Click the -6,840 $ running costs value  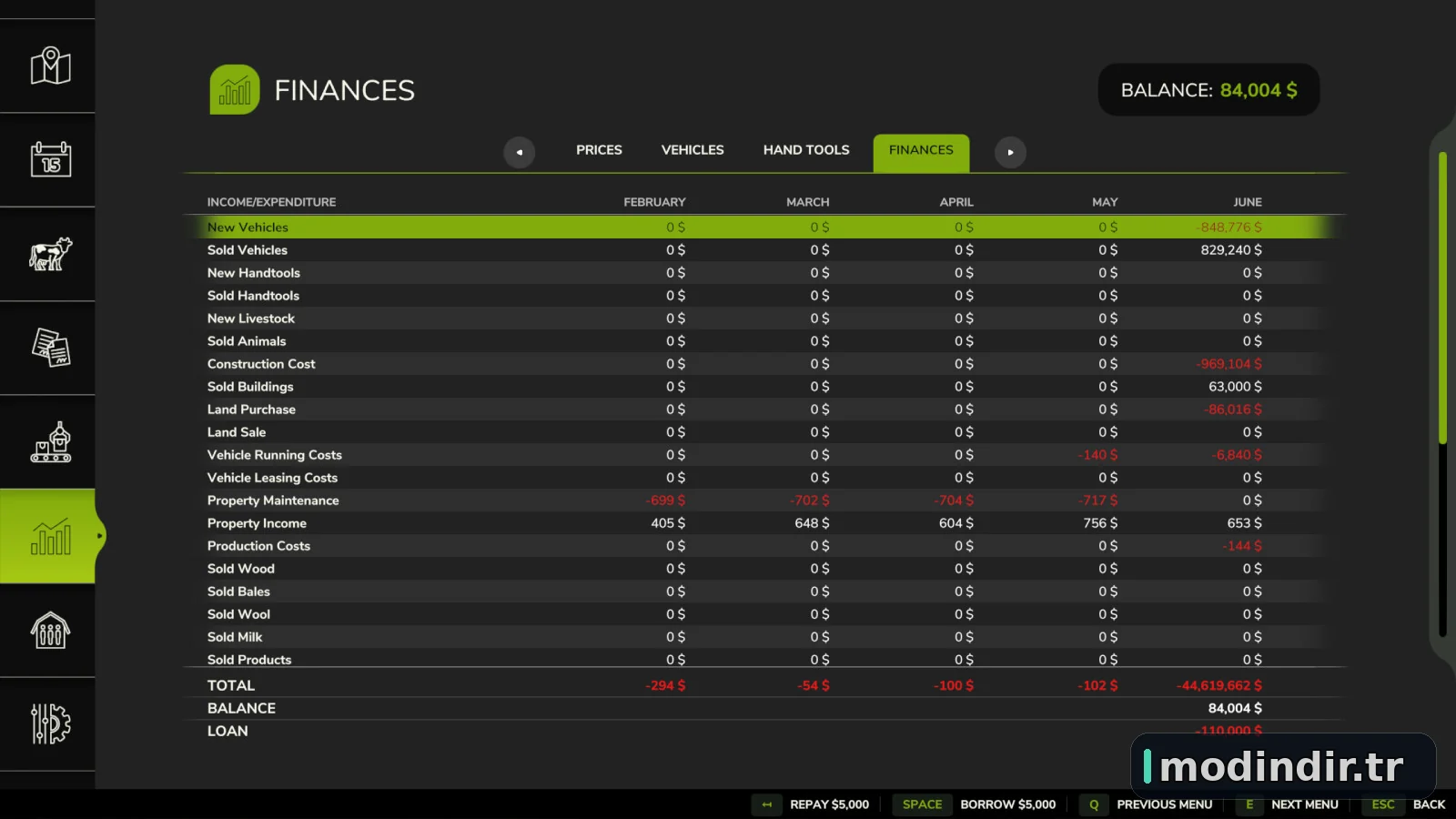(x=1238, y=455)
